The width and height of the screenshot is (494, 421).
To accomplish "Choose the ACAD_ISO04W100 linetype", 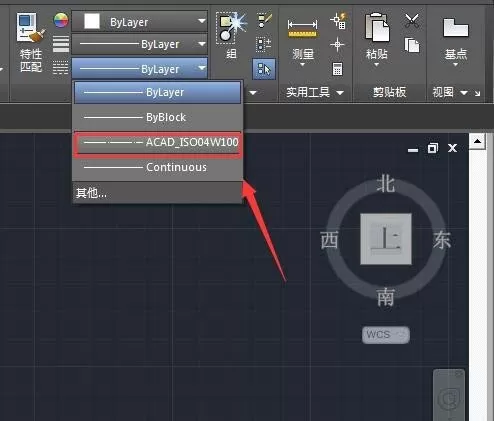I will [157, 143].
